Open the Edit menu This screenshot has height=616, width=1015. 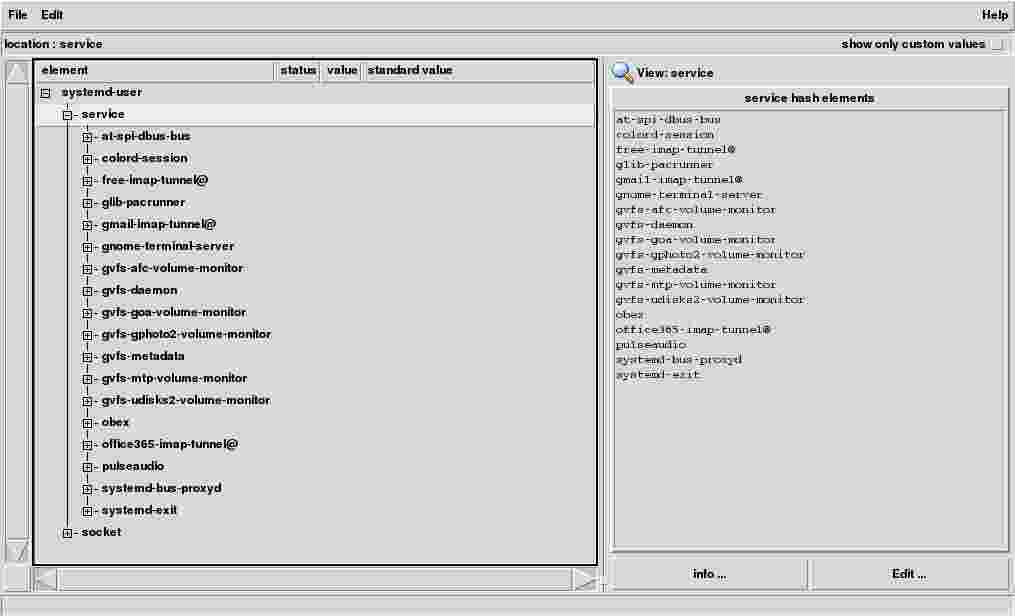(x=52, y=15)
